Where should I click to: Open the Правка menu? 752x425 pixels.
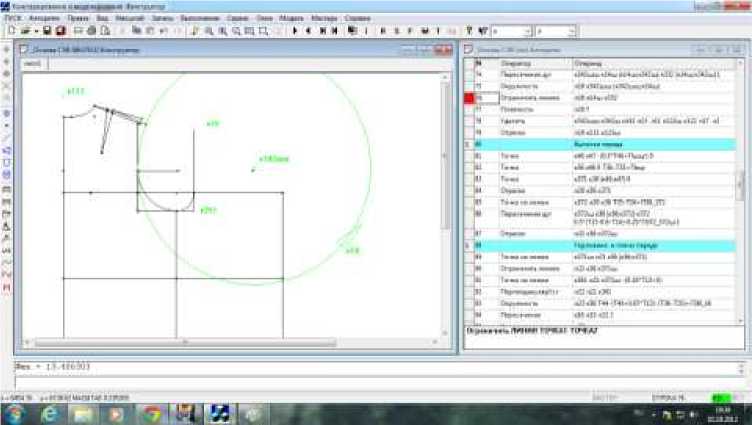(78, 18)
